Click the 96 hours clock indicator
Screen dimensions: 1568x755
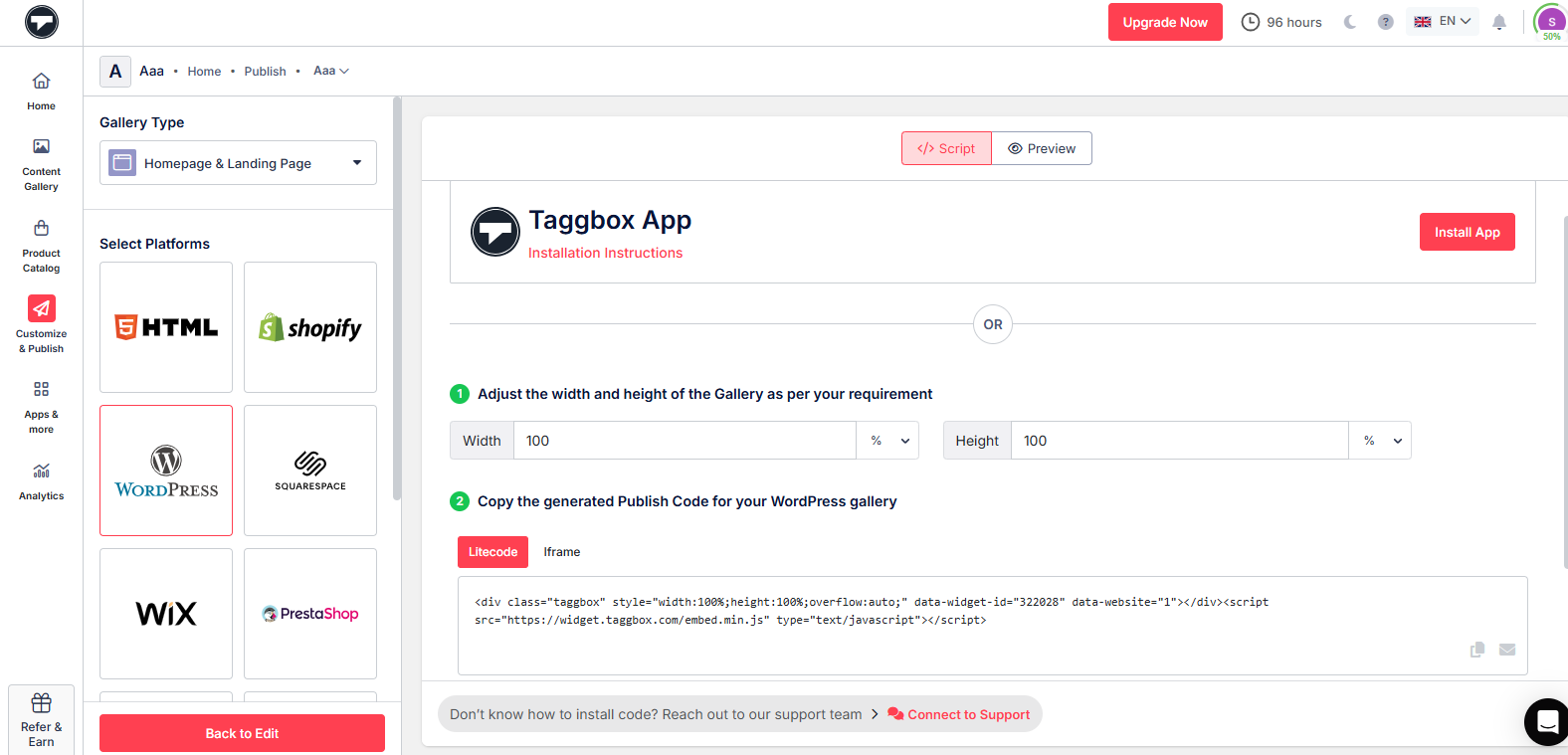pyautogui.click(x=1281, y=22)
